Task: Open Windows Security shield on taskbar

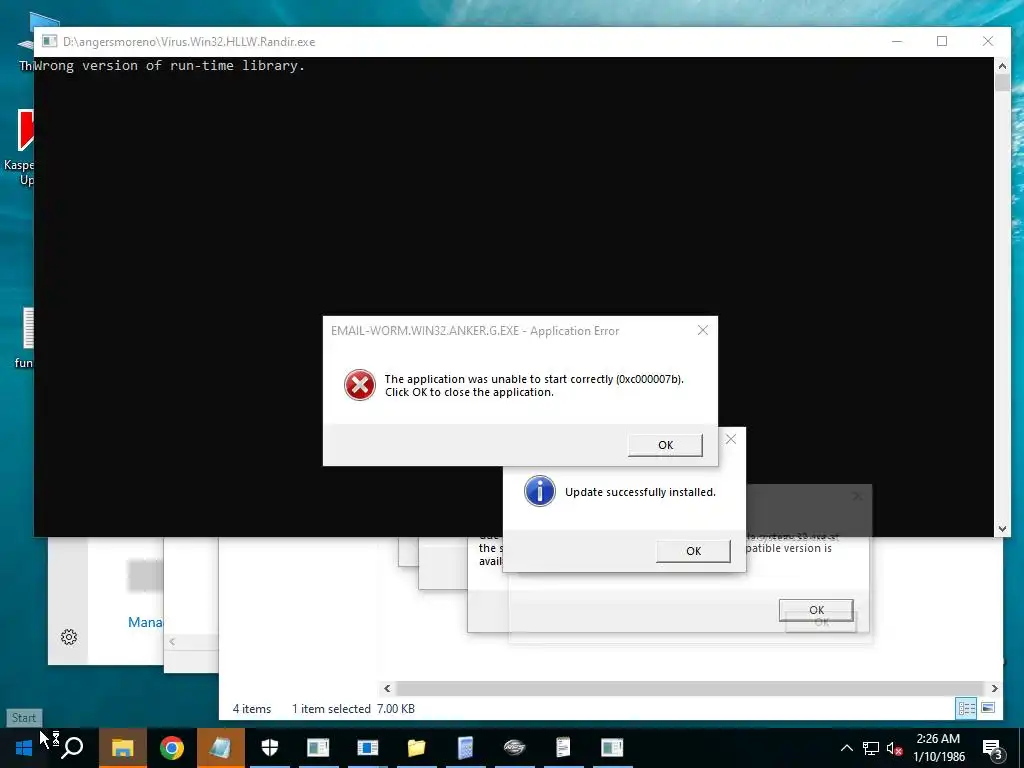Action: (270, 748)
